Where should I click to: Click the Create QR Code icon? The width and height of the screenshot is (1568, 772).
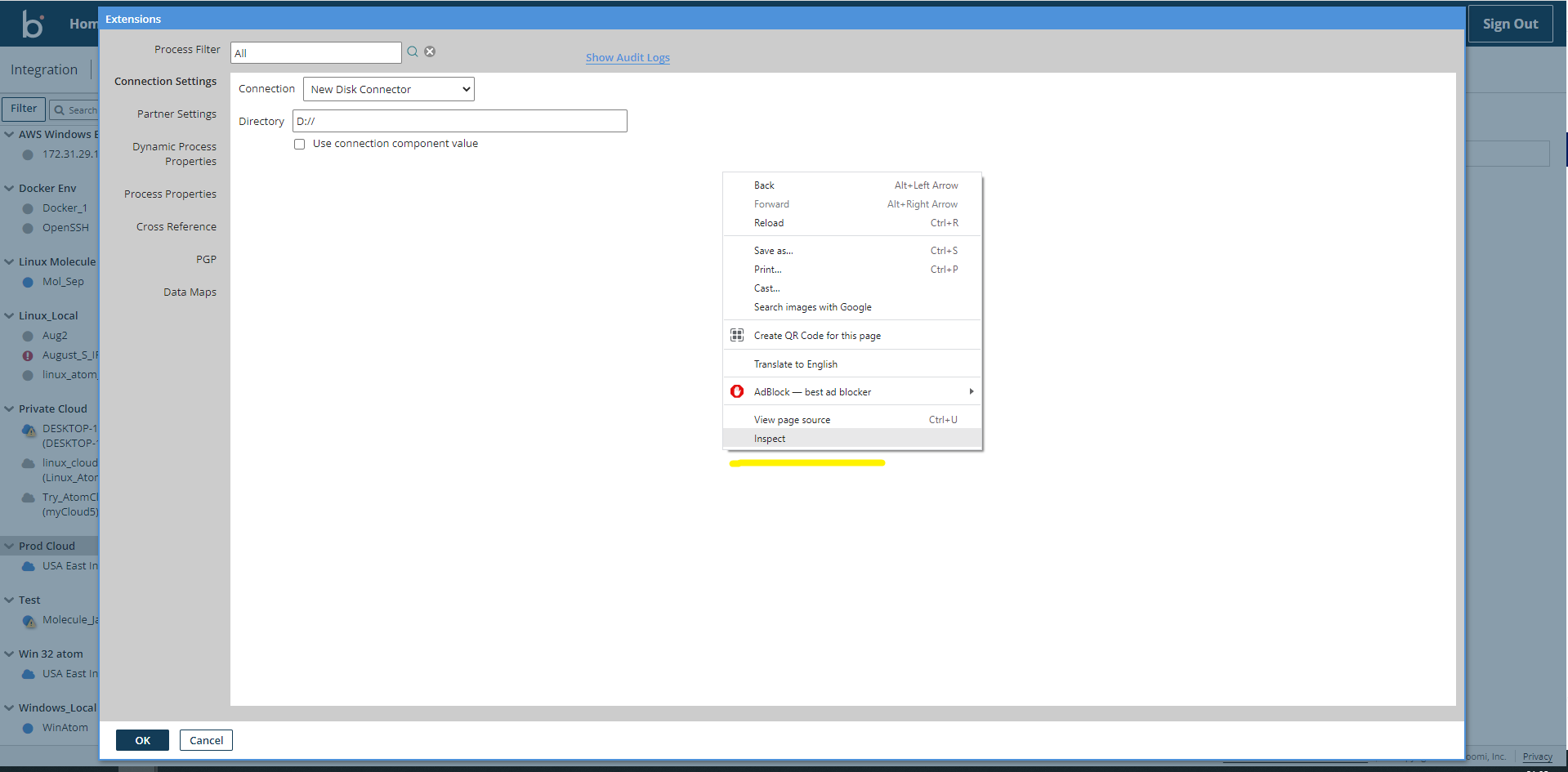tap(736, 335)
